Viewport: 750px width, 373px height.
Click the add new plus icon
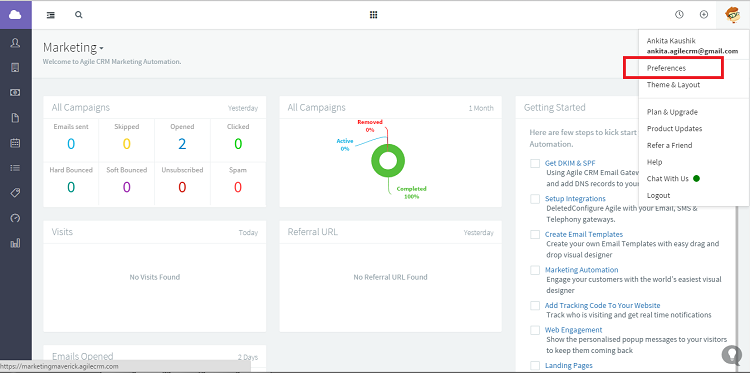click(x=704, y=14)
